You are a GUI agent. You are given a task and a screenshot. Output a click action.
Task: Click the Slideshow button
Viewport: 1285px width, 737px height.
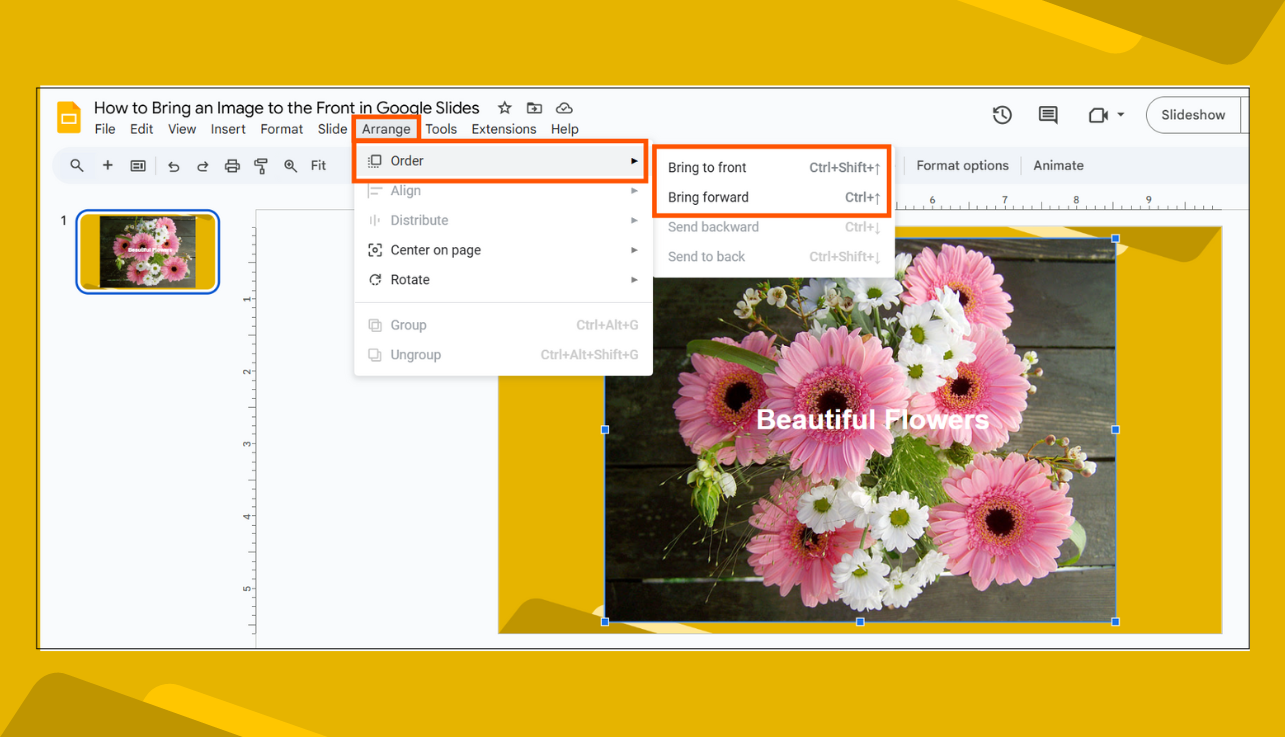[x=1196, y=114]
